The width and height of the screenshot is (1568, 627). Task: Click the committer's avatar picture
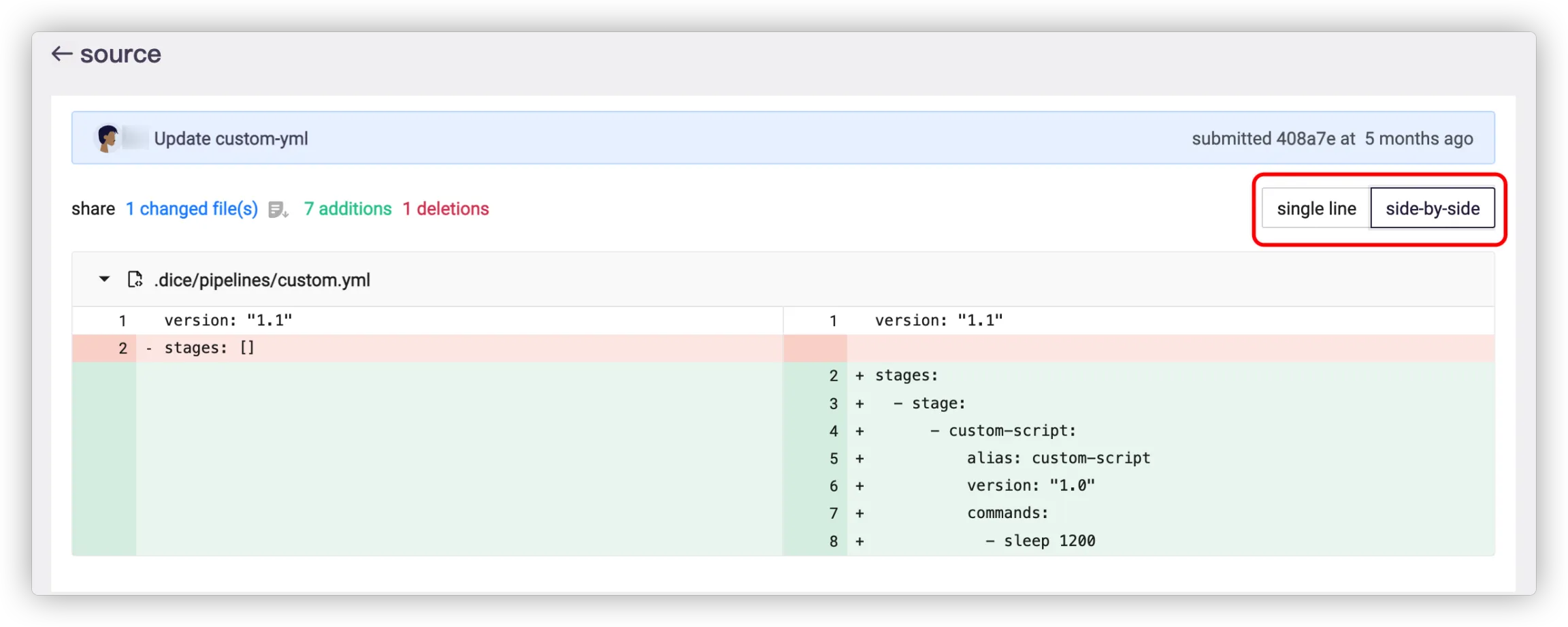(108, 138)
